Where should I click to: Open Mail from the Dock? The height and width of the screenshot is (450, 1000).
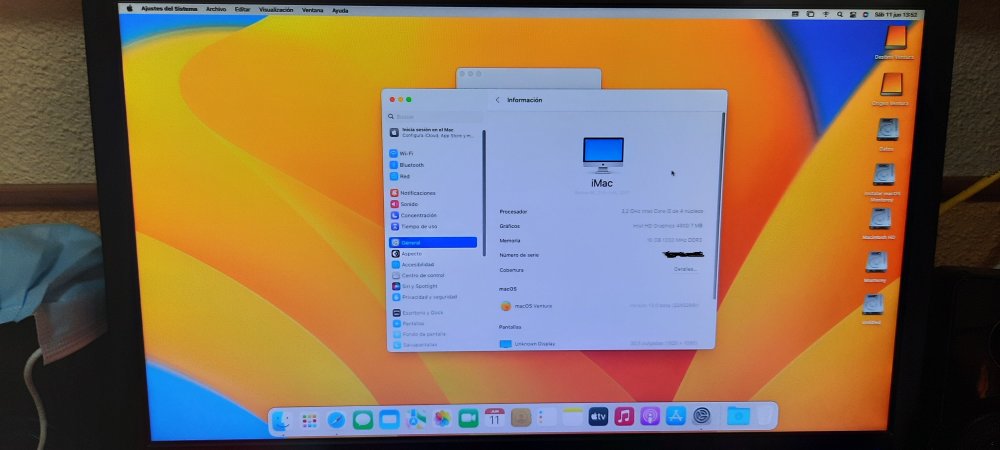point(389,419)
